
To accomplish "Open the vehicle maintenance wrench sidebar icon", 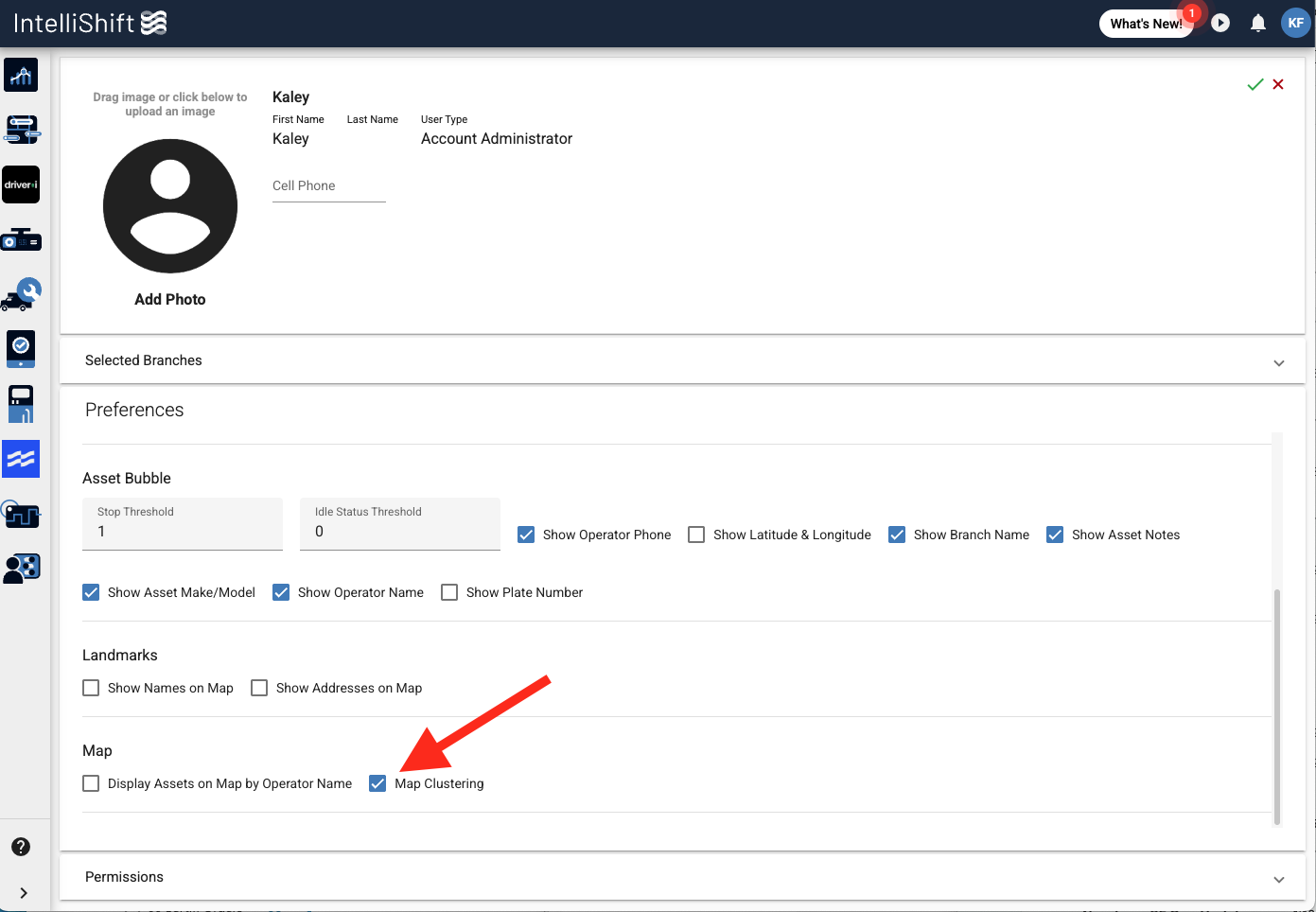I will coord(21,294).
